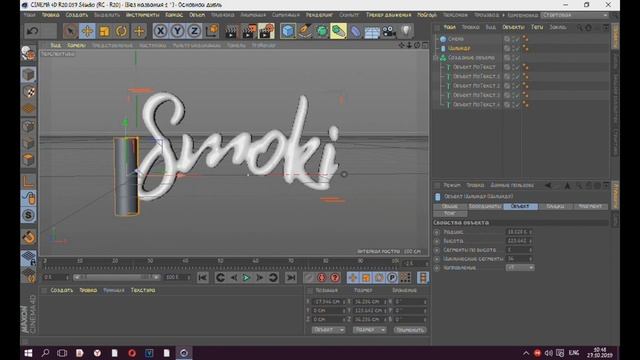Open the Инструменты menu in the menu bar
Screen dimensions: 640x360
[142, 15]
